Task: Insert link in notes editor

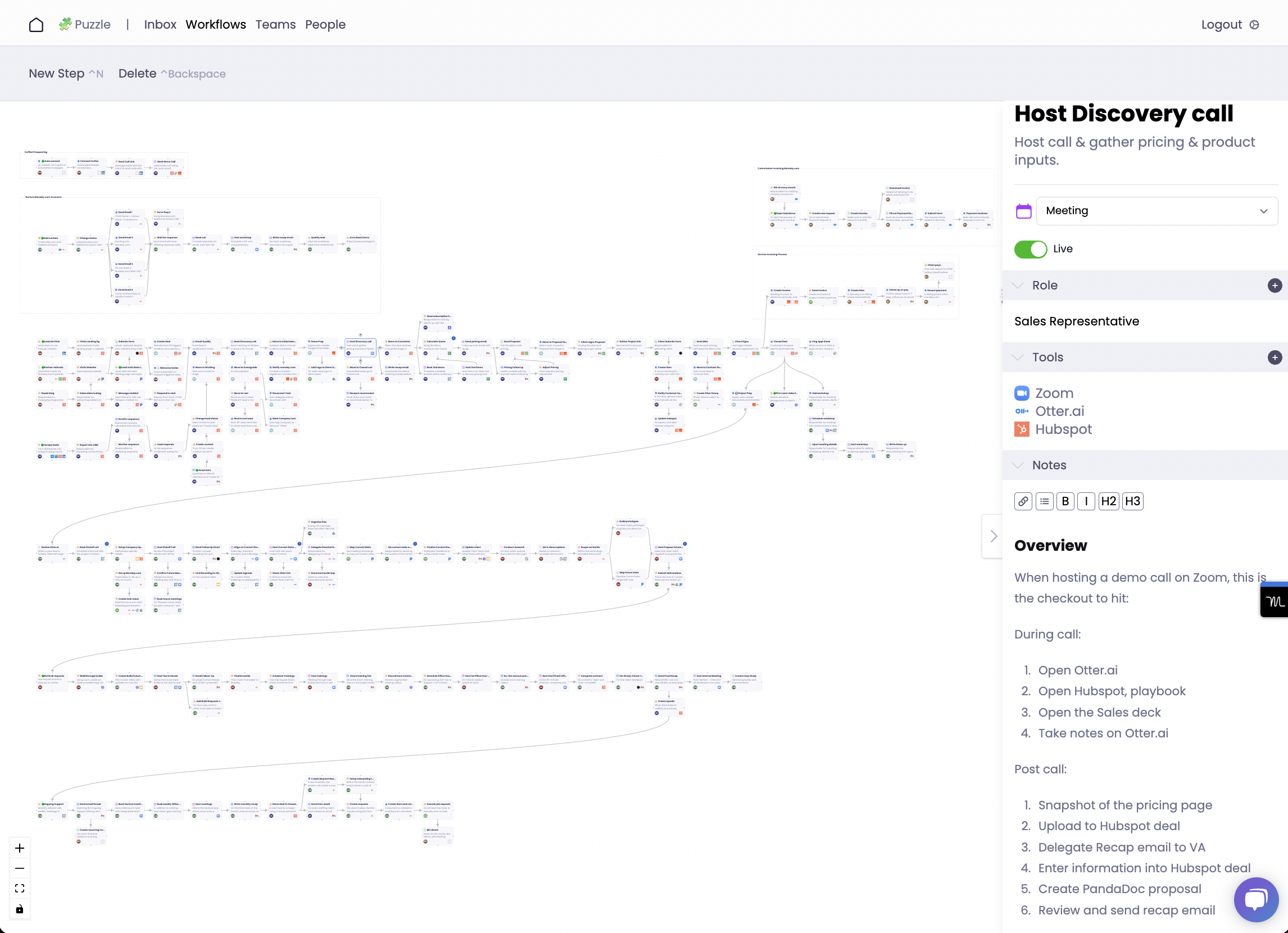Action: tap(1023, 501)
